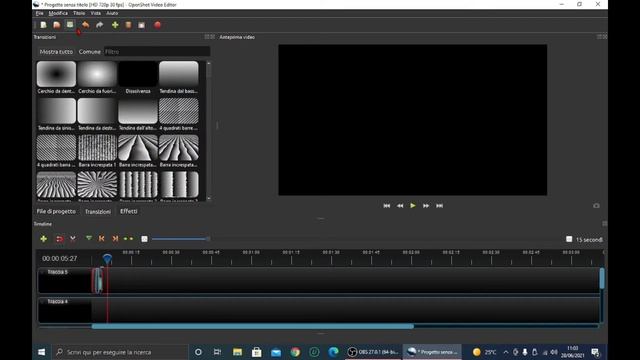Click the Filtro search field

[157, 52]
